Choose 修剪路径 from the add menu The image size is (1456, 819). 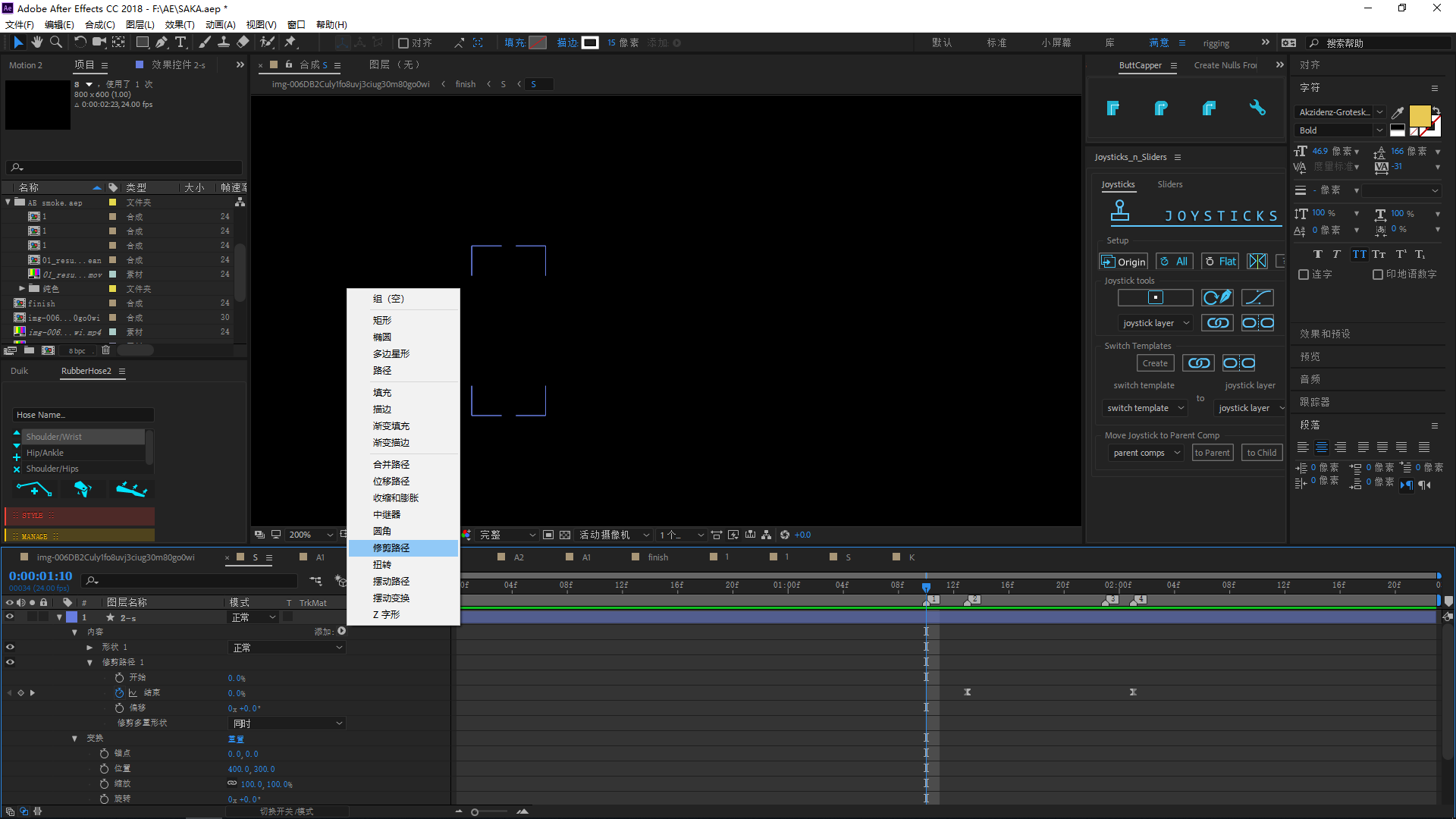tap(391, 548)
